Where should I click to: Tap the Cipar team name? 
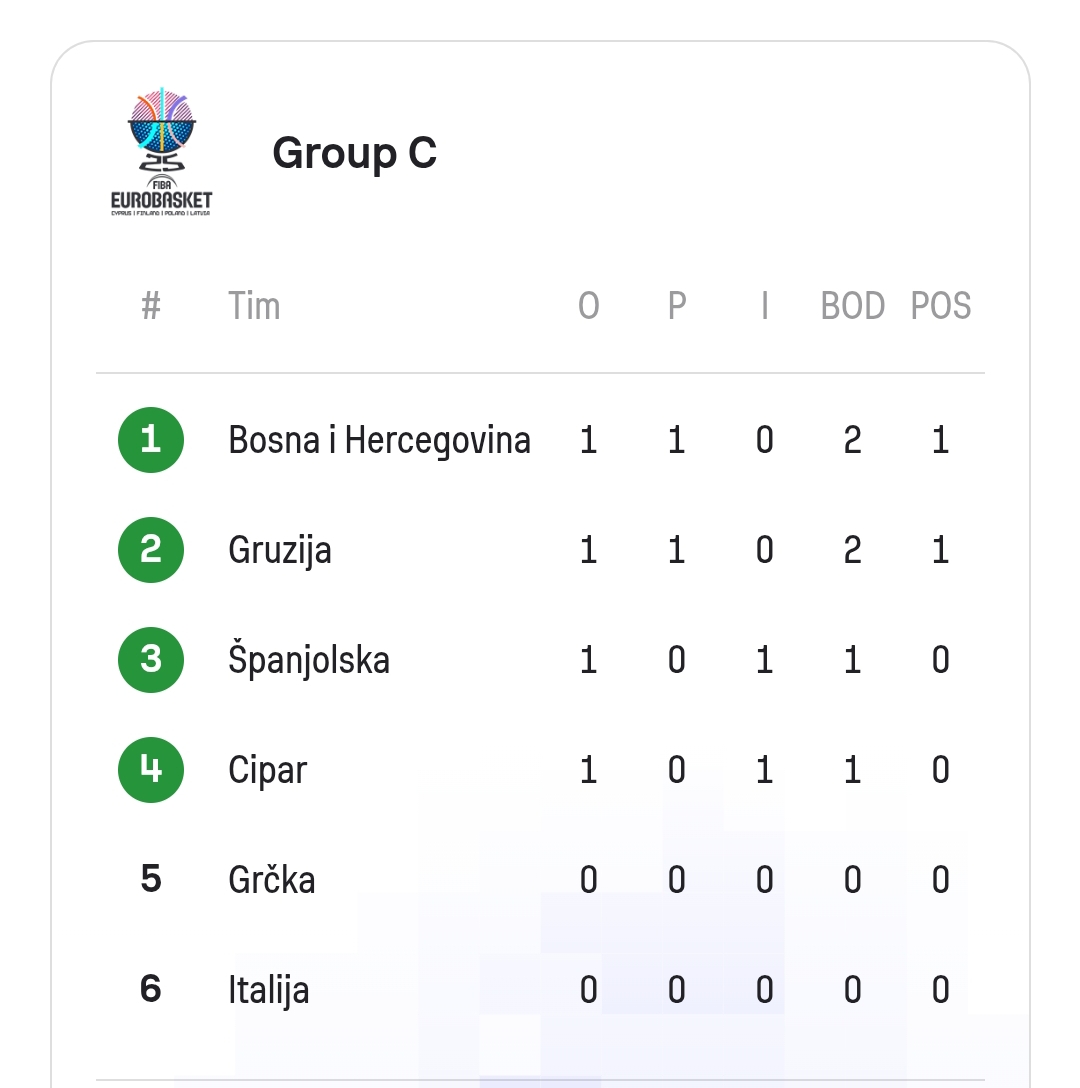click(x=267, y=770)
